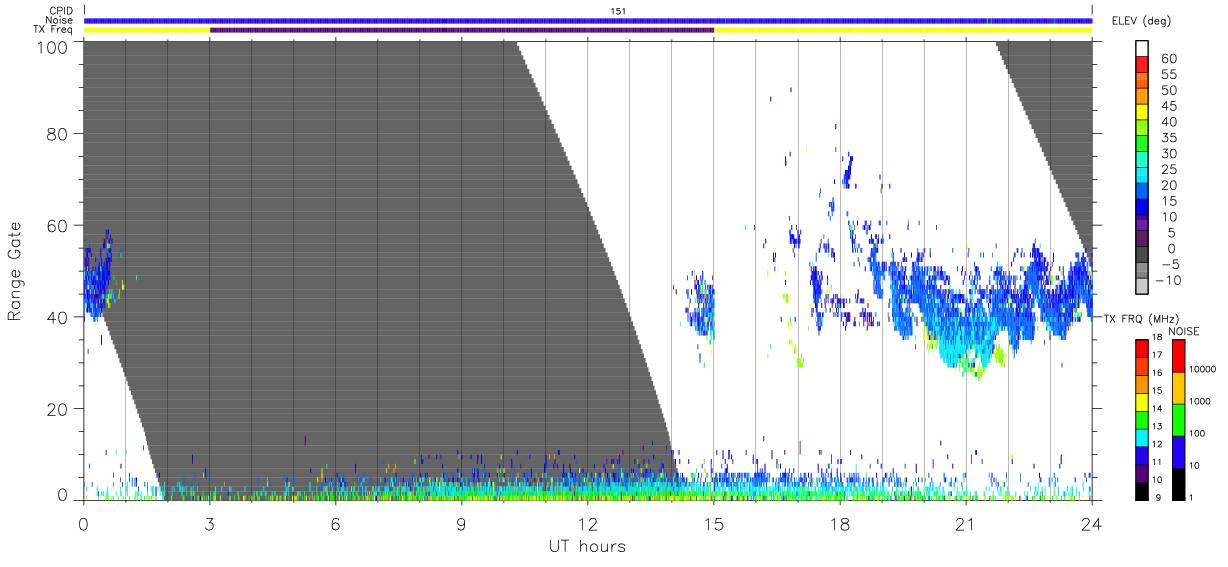Click the TX Freq row label
The height and width of the screenshot is (567, 1228).
coord(53,30)
